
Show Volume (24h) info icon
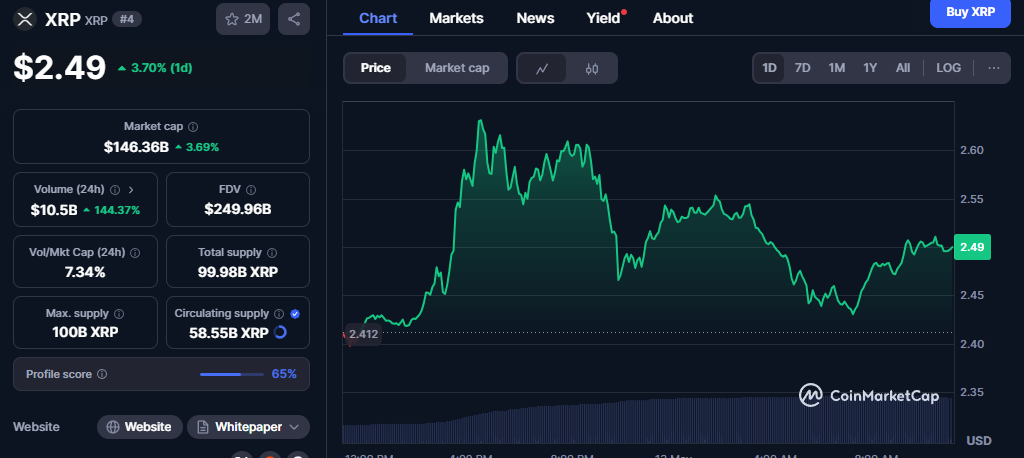pos(115,189)
